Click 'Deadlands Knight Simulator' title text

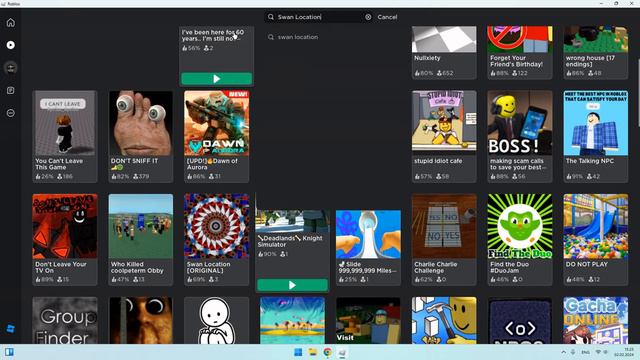[290, 241]
